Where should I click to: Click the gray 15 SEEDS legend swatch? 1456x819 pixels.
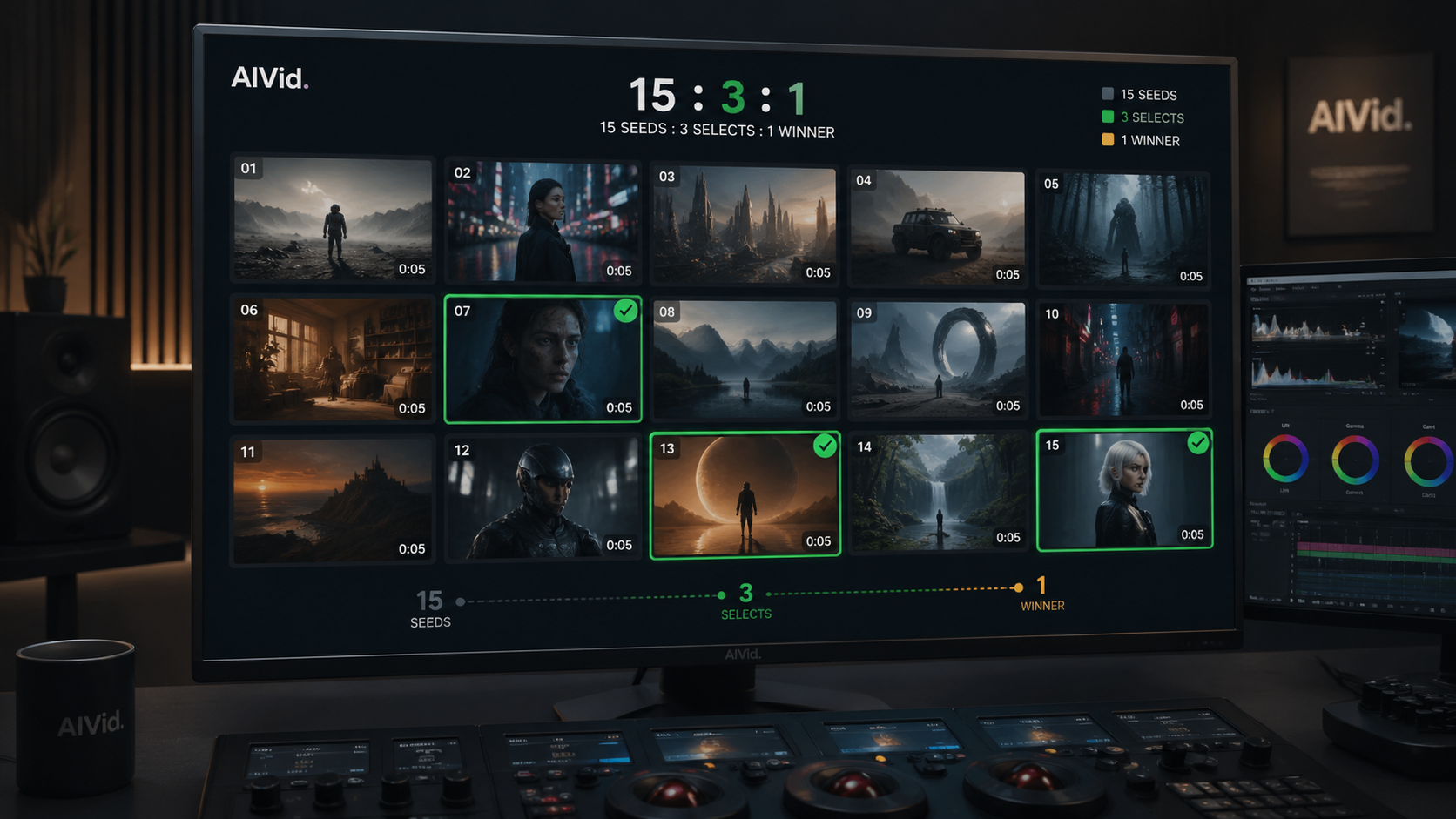coord(1108,94)
